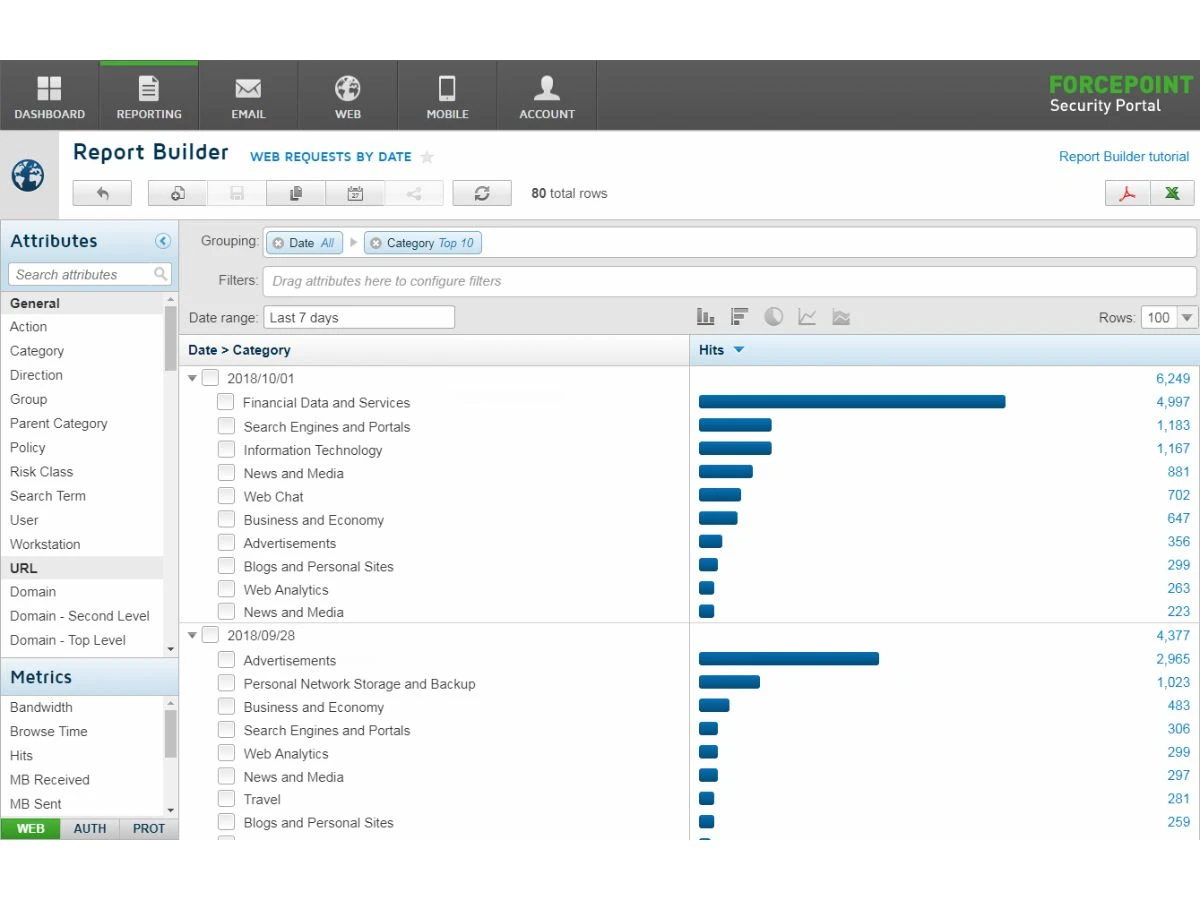Viewport: 1200px width, 900px height.
Task: Switch to column chart view
Action: pos(706,317)
